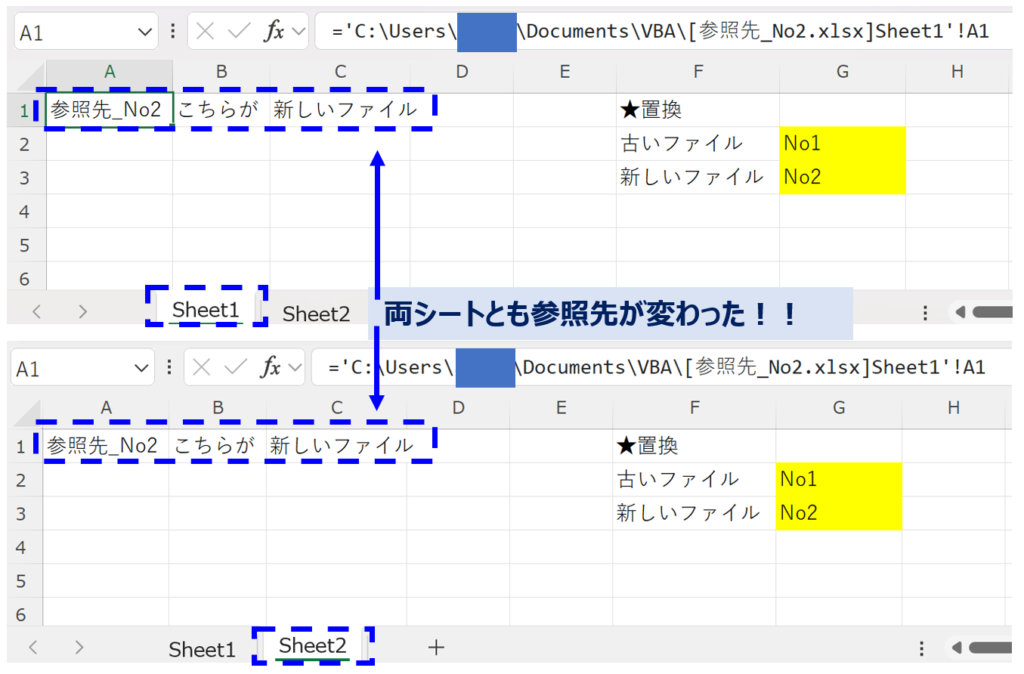Select yellow No1 cell in lower sheet

click(x=839, y=479)
